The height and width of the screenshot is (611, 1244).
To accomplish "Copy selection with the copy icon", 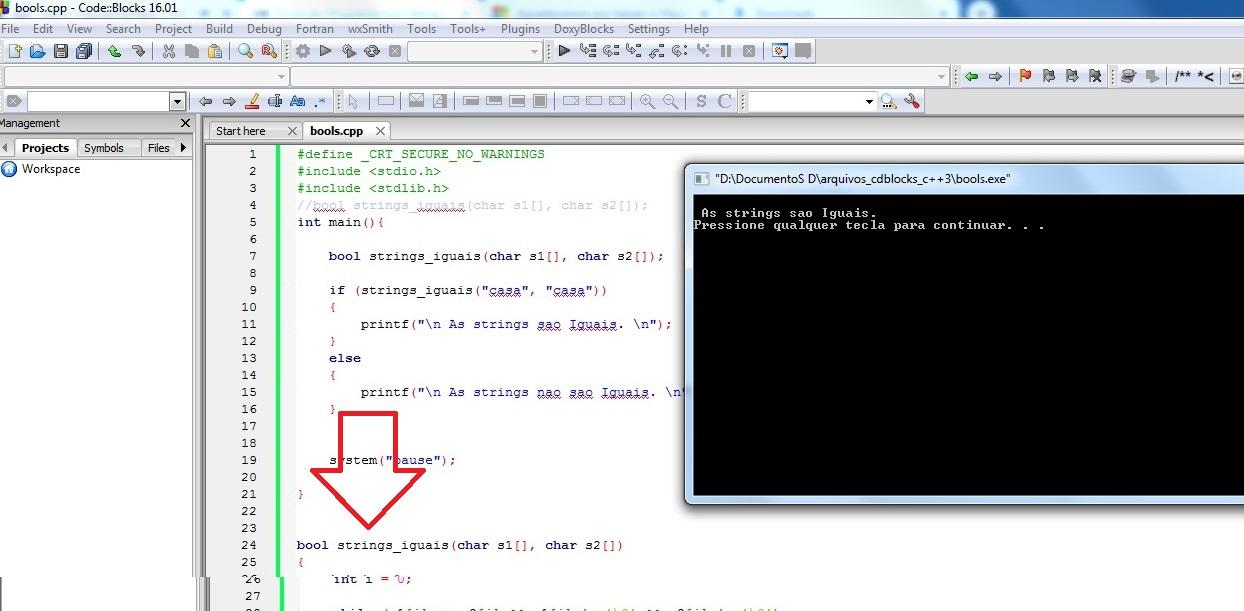I will [192, 51].
